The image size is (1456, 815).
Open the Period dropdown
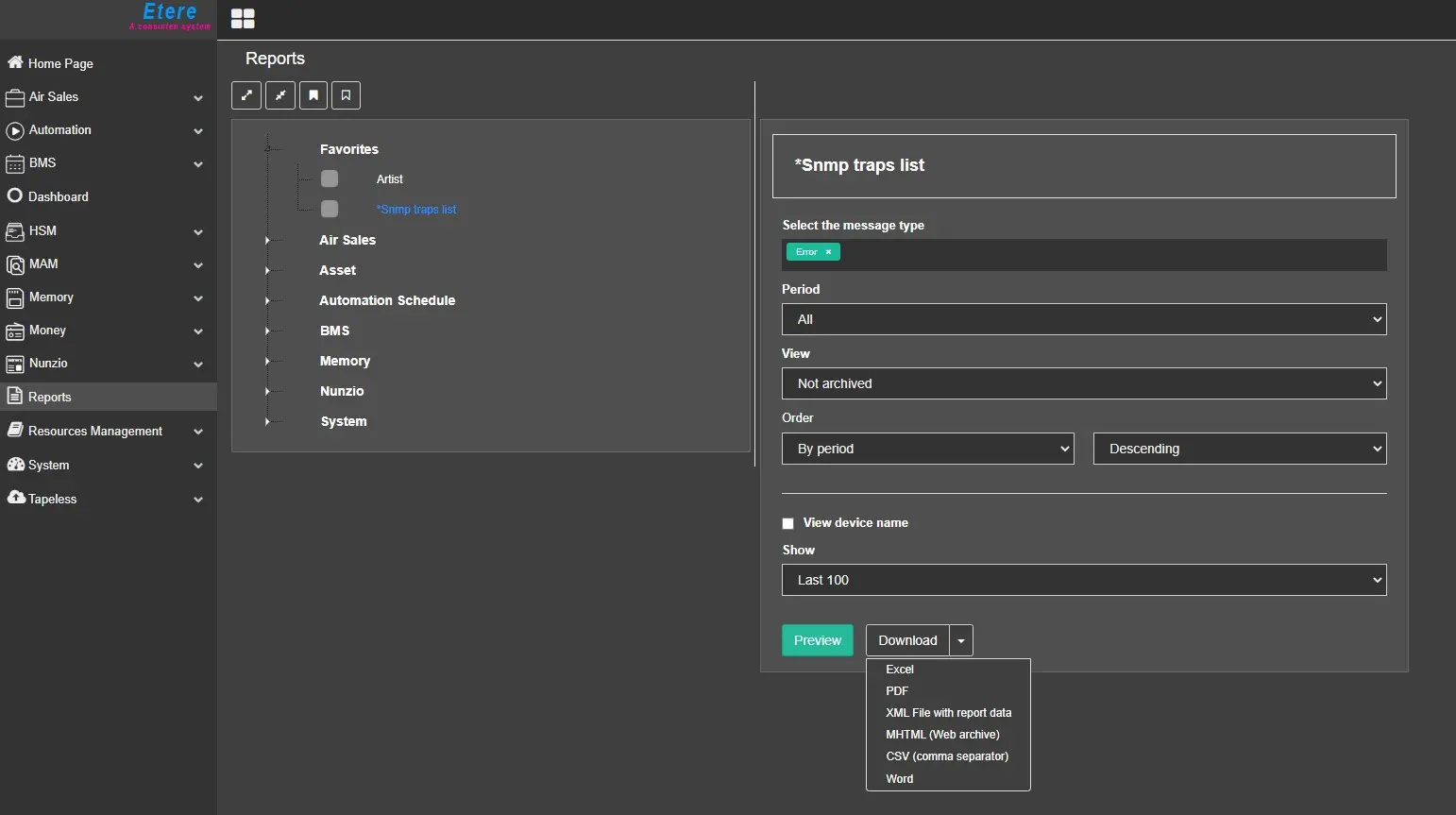pyautogui.click(x=1084, y=319)
